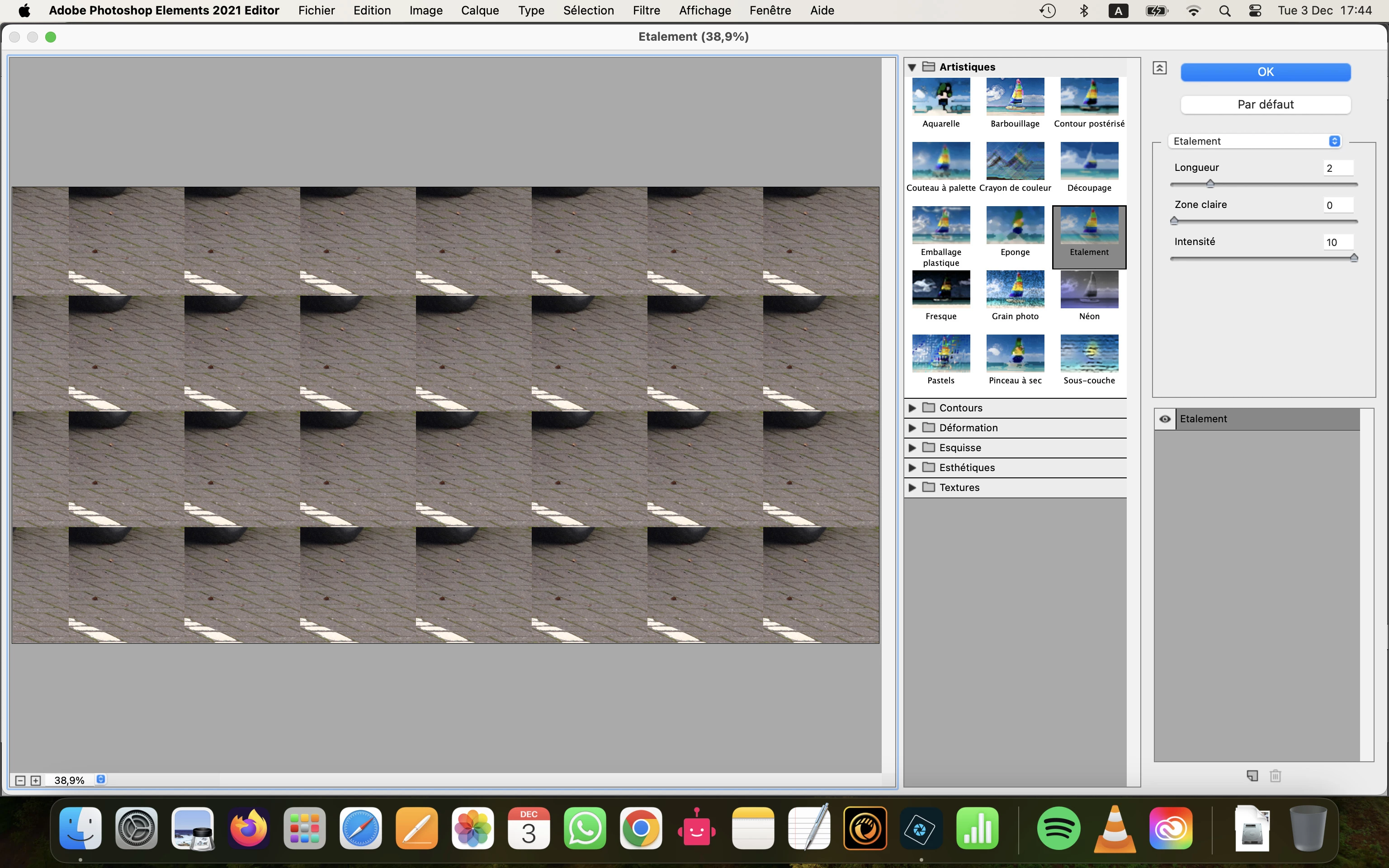The image size is (1389, 868).
Task: Click the Par défaut button
Action: point(1265,104)
